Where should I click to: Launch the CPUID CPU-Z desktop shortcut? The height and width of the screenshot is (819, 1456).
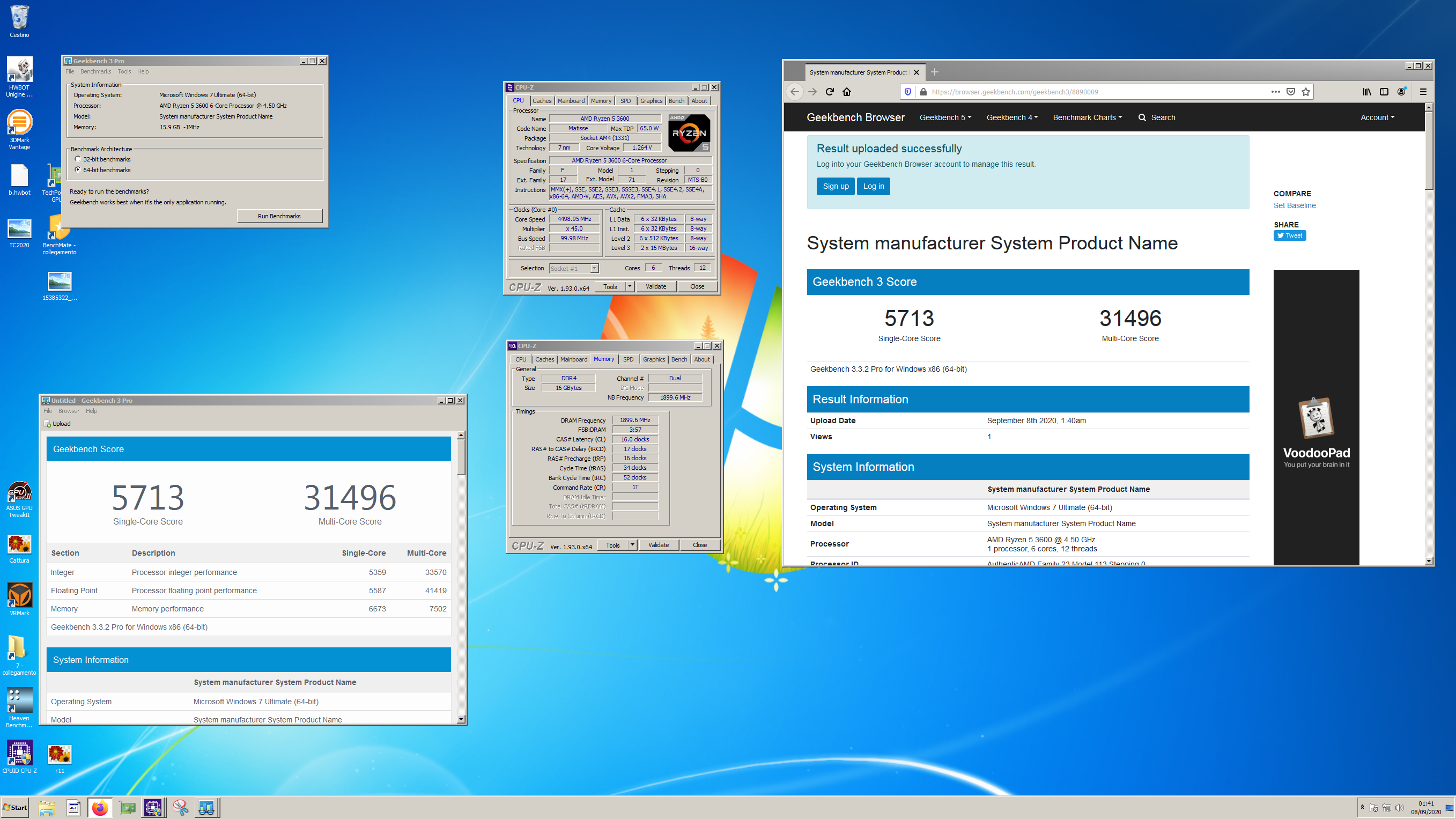point(19,757)
